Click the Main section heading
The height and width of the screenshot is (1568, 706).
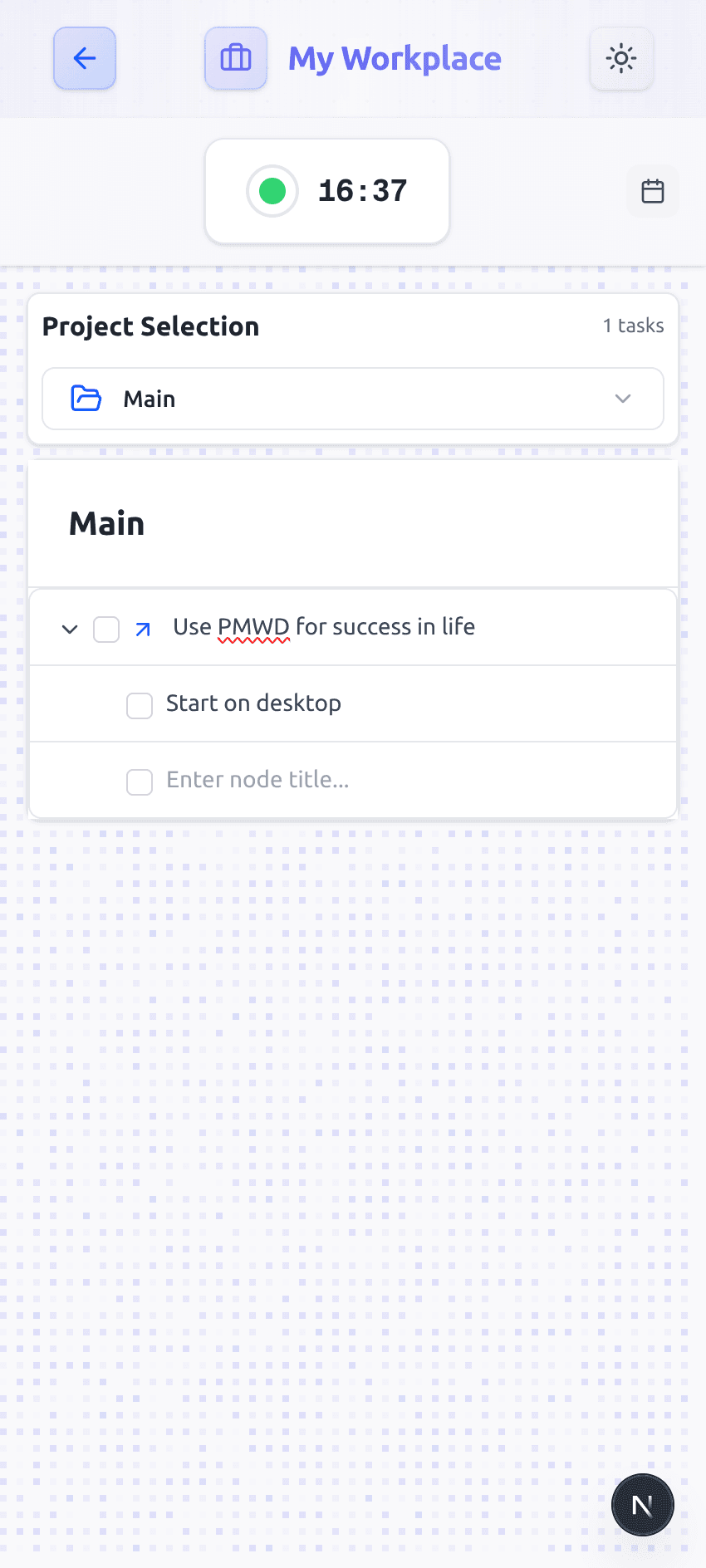(107, 524)
